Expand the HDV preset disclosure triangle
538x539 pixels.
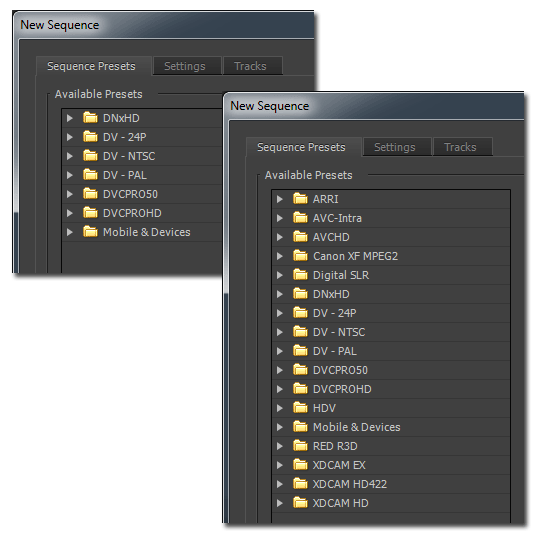280,408
